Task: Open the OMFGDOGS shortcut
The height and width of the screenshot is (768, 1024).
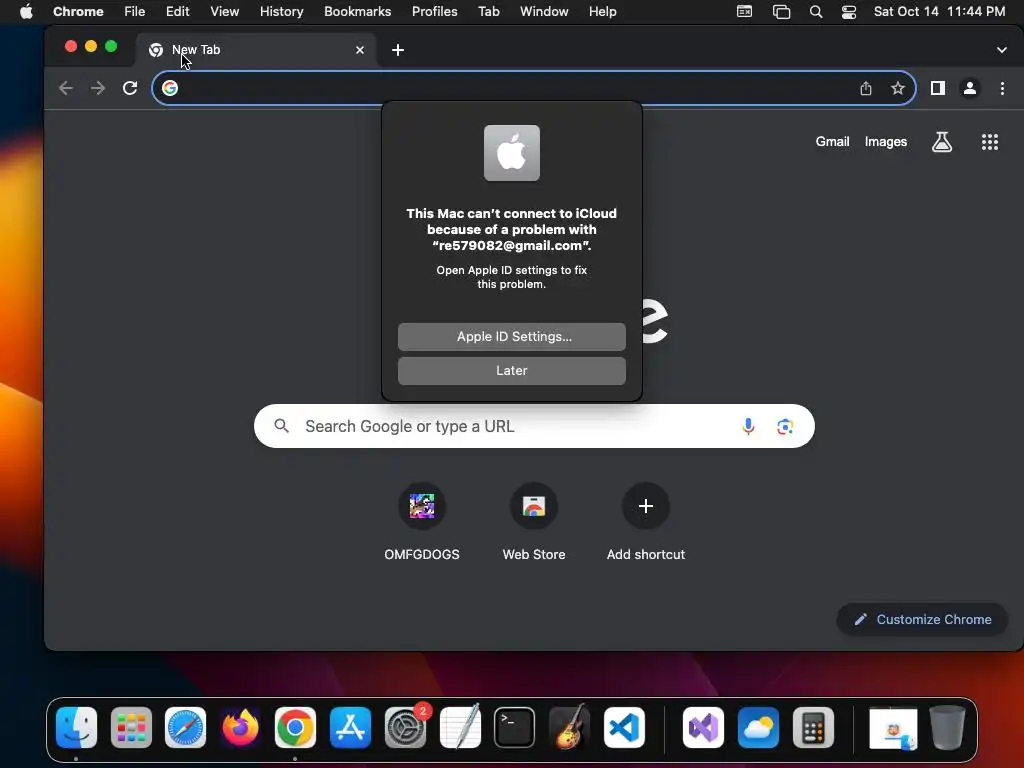Action: click(x=422, y=506)
